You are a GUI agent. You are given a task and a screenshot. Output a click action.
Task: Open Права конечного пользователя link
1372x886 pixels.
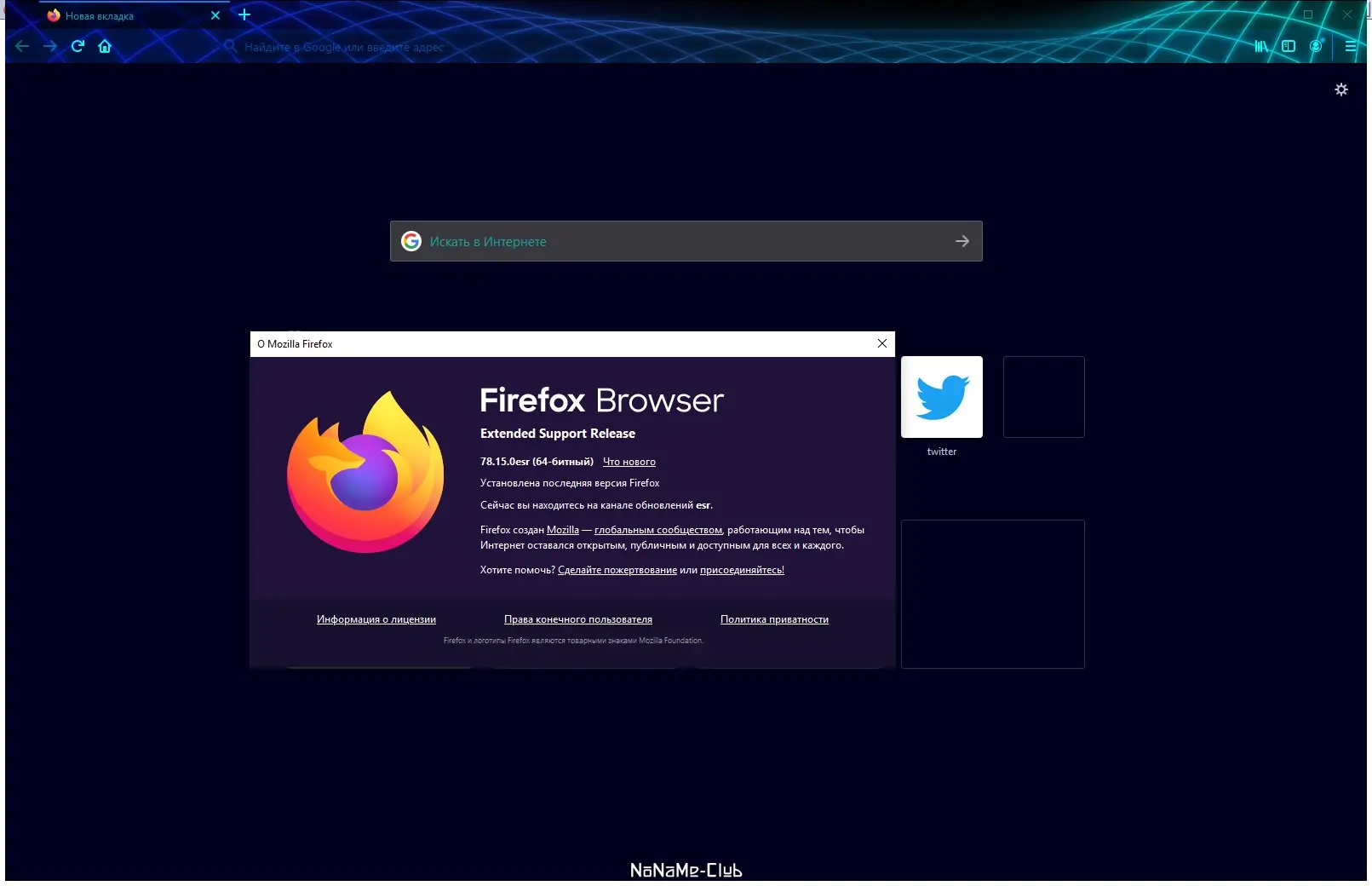click(x=578, y=619)
